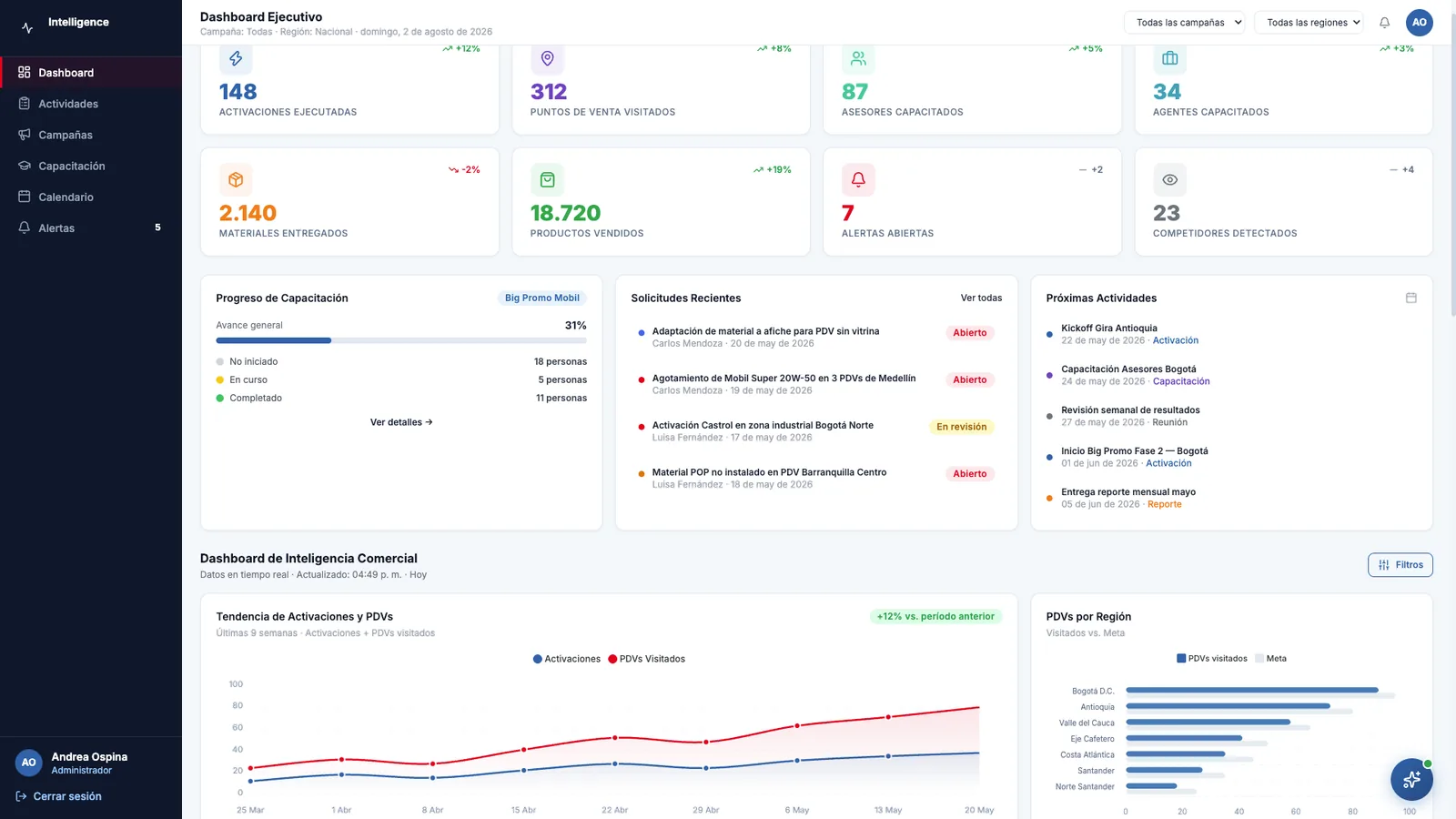Click the Completado row showing 11 personas
The width and height of the screenshot is (1456, 819).
coord(401,398)
